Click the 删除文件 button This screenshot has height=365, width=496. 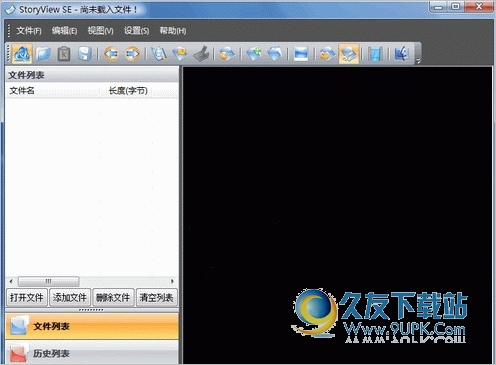pyautogui.click(x=113, y=297)
